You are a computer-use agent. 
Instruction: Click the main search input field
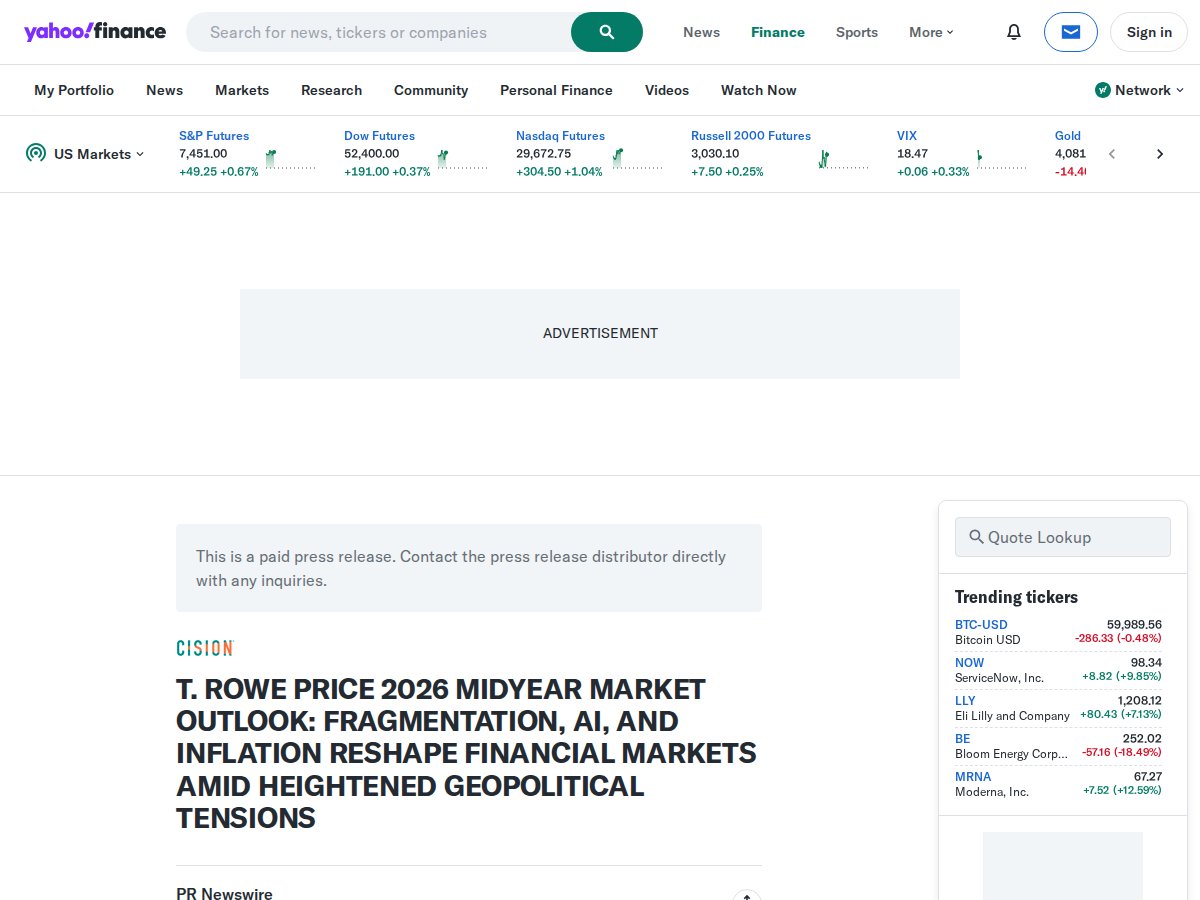(x=380, y=32)
